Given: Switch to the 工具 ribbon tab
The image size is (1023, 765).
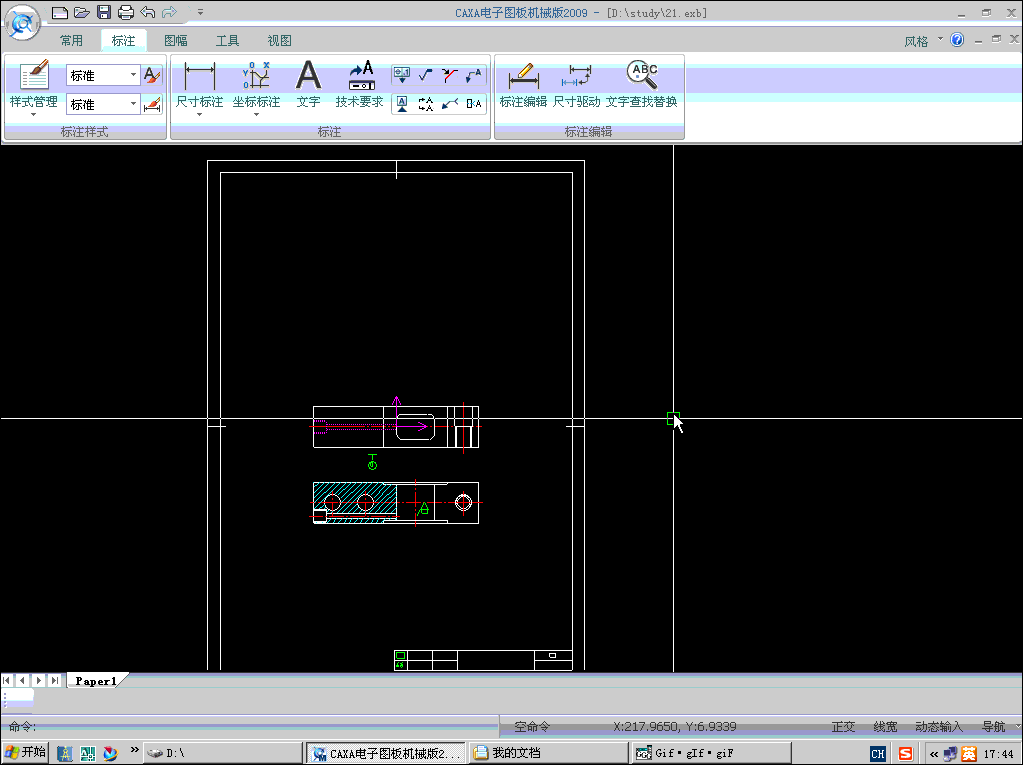Looking at the screenshot, I should tap(227, 40).
